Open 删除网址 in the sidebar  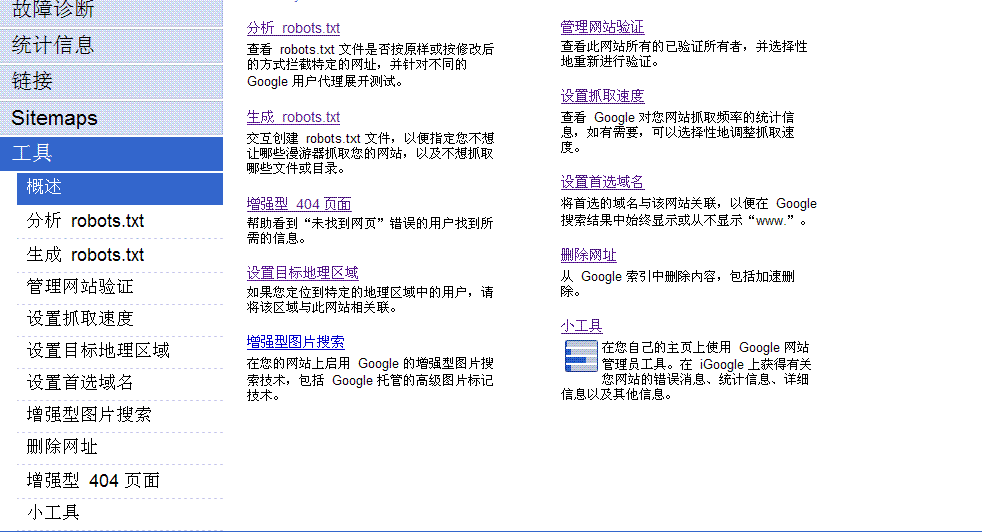pyautogui.click(x=120, y=447)
